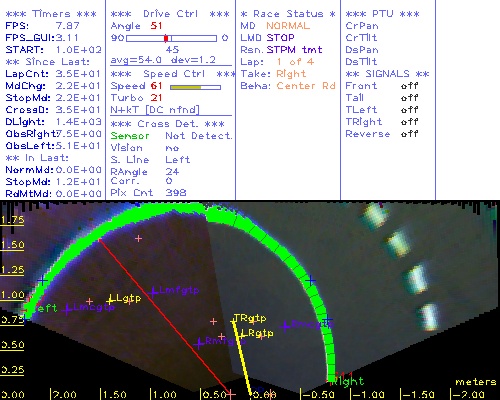Click the blue Rmfgtp cross marker
Viewport: 500px width, 400px height.
coord(199,343)
